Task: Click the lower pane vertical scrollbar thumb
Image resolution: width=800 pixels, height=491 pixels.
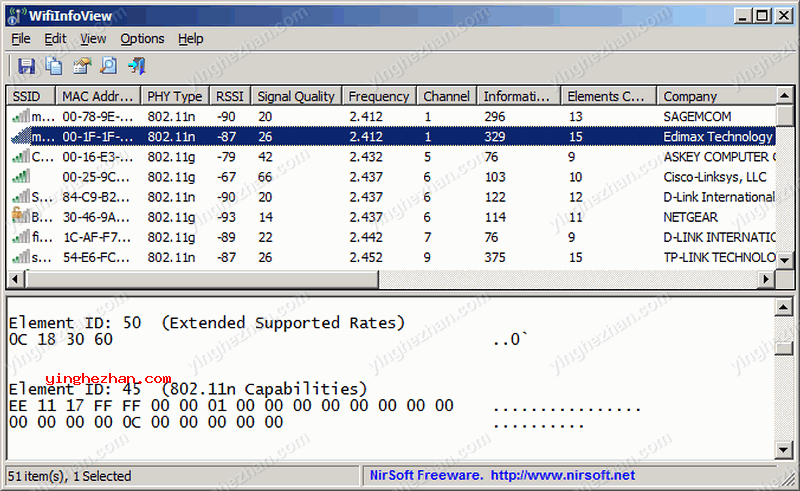Action: pyautogui.click(x=784, y=348)
